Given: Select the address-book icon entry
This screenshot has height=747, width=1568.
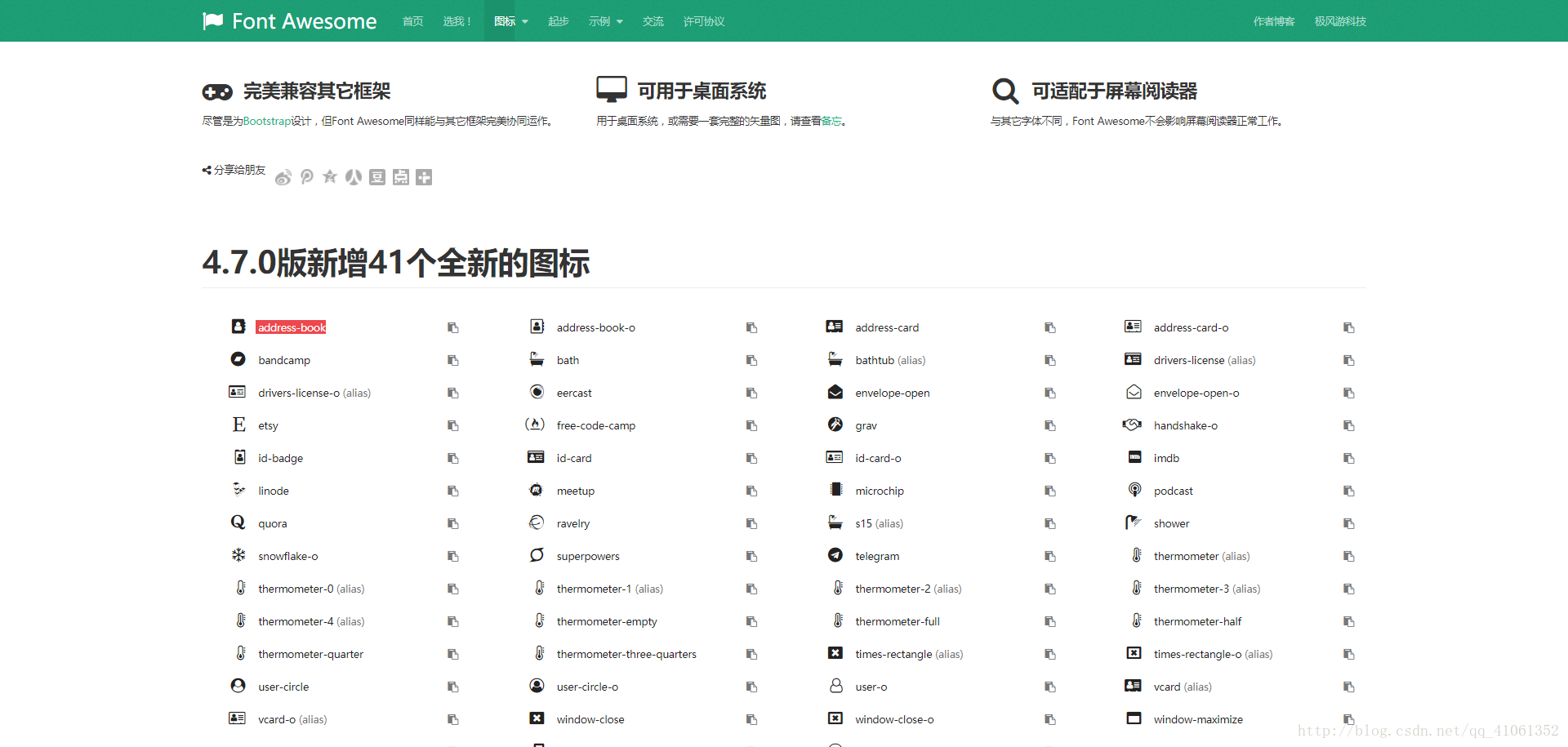Looking at the screenshot, I should pyautogui.click(x=292, y=327).
